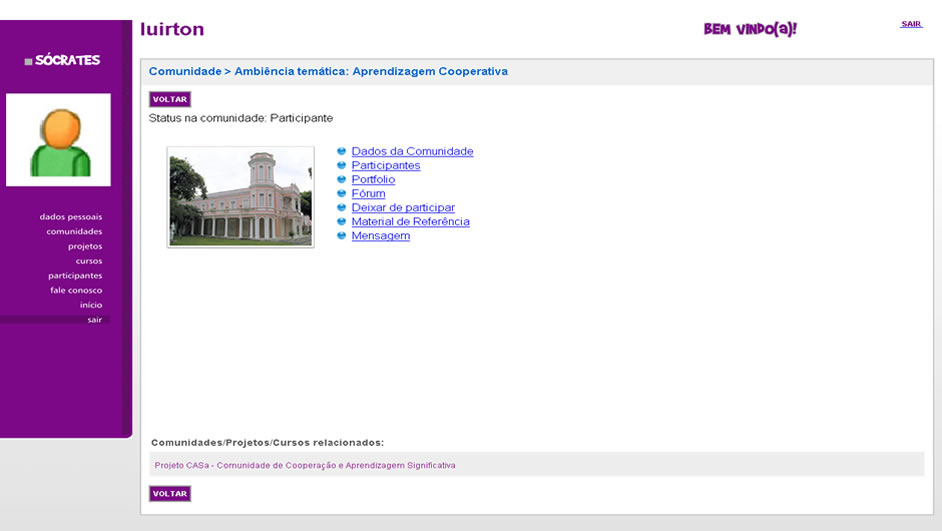
Task: Open comunidades from the sidebar menu
Action: (74, 232)
